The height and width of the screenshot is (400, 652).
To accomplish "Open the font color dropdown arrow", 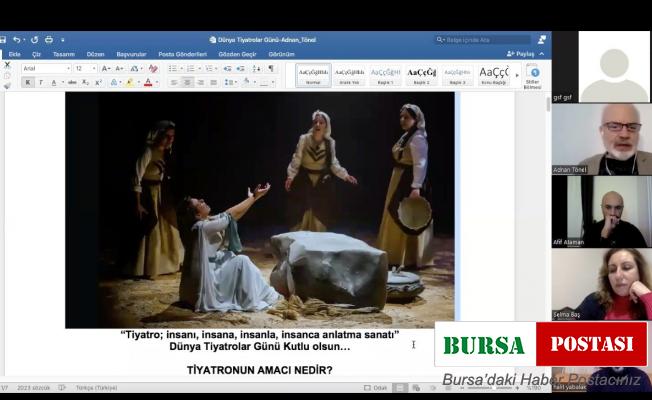I will click(x=157, y=82).
